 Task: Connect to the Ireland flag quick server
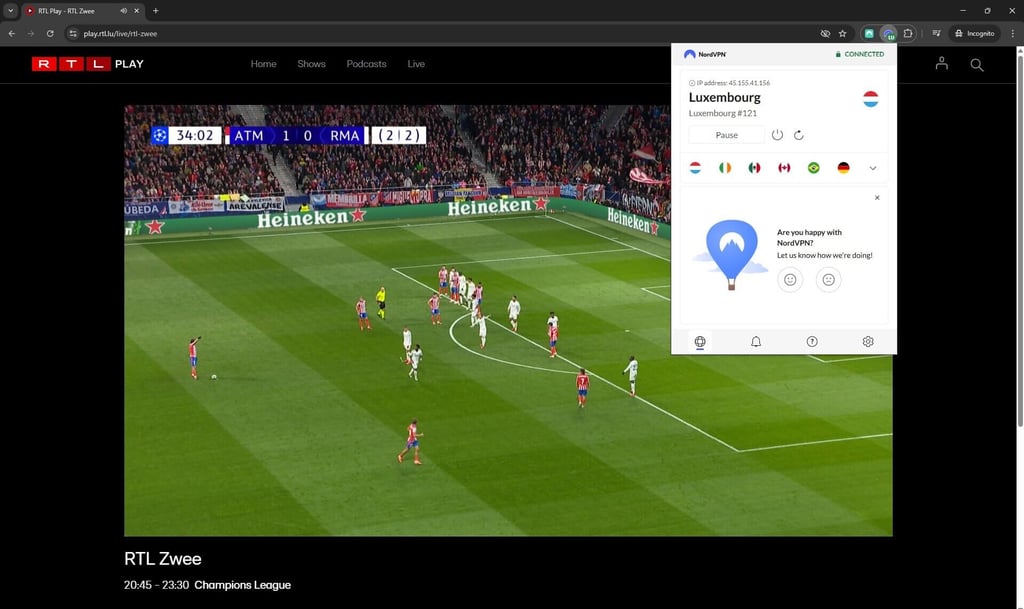tap(725, 168)
